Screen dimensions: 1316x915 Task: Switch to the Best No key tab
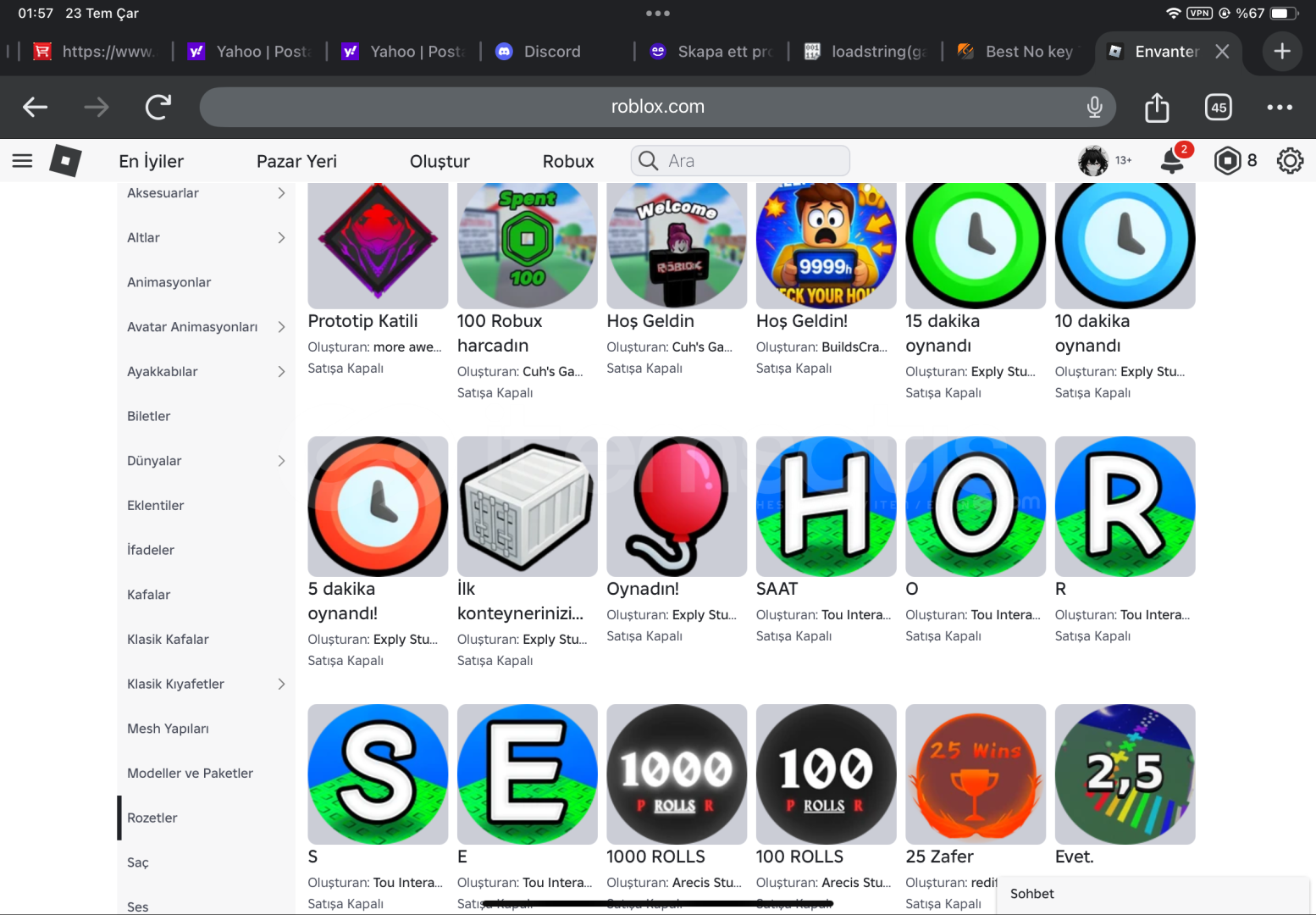[1015, 52]
